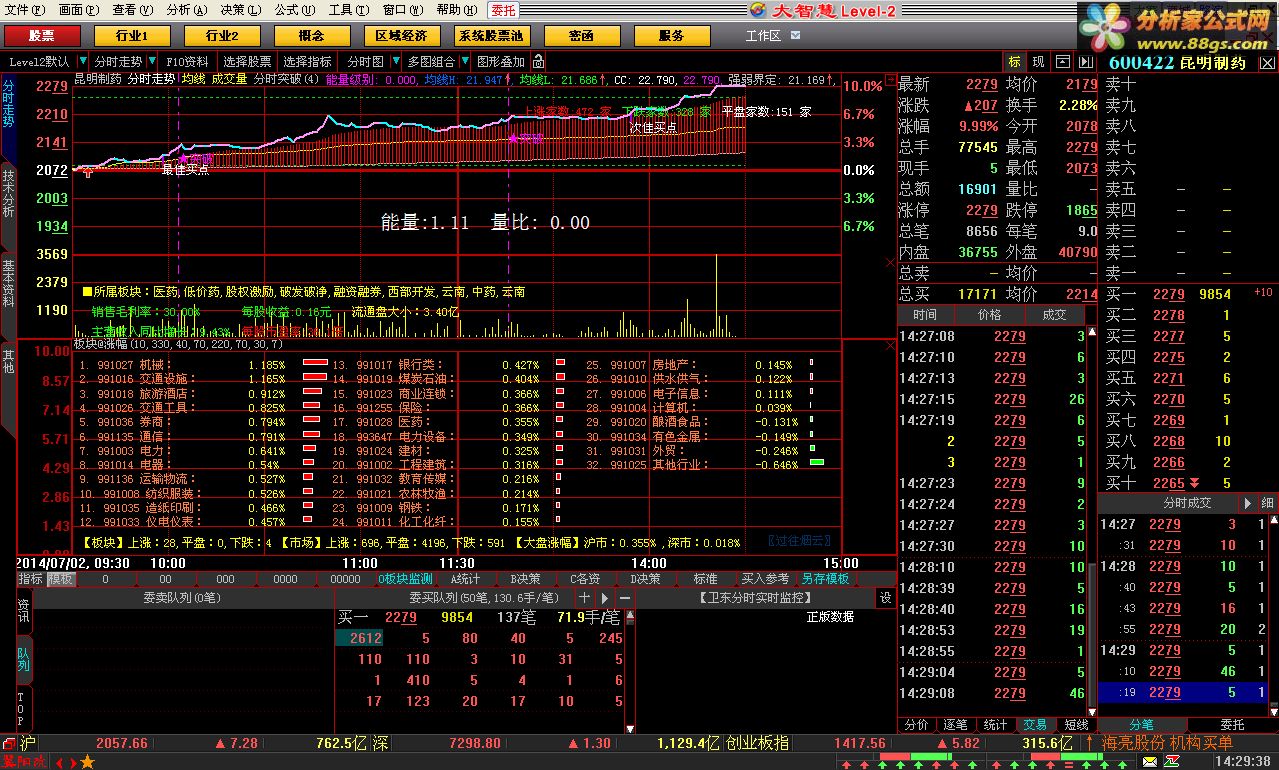Click the arrow button next to 分时成交

pyautogui.click(x=1247, y=503)
